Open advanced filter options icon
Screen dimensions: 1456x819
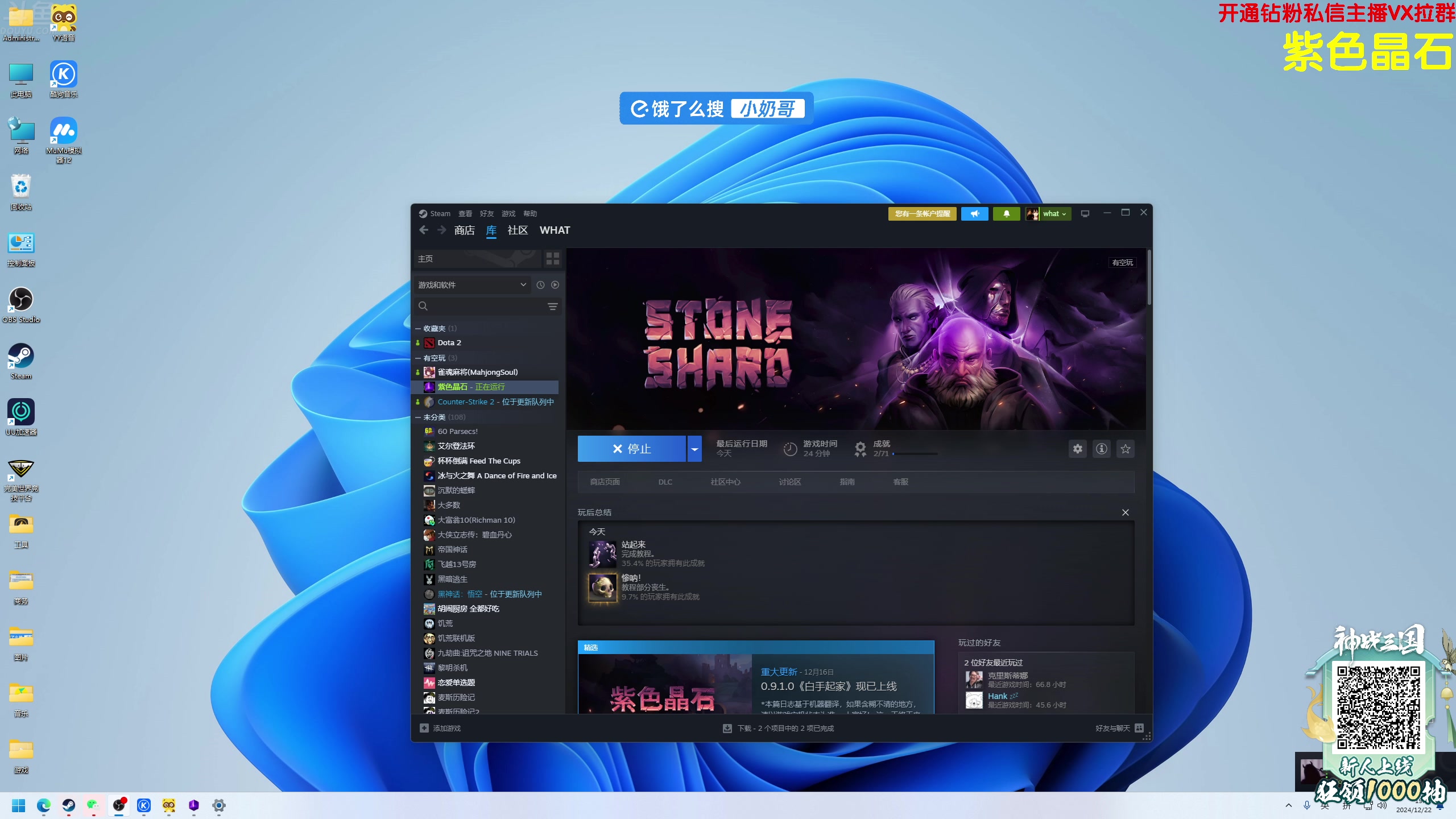552,307
